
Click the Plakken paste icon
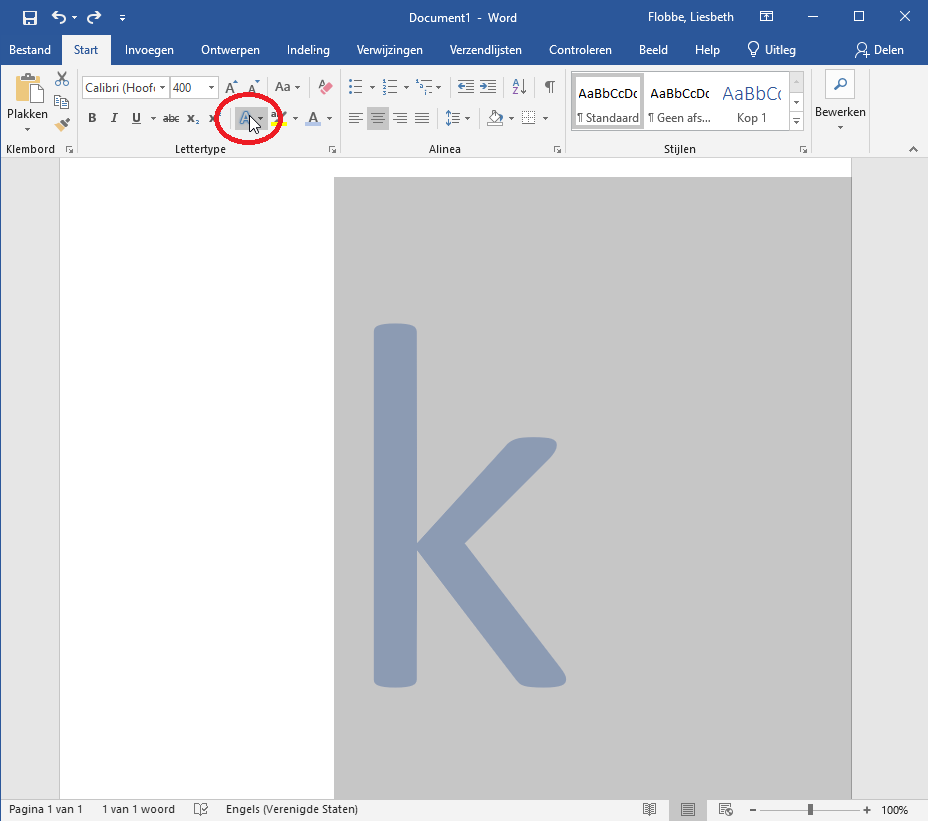(29, 89)
